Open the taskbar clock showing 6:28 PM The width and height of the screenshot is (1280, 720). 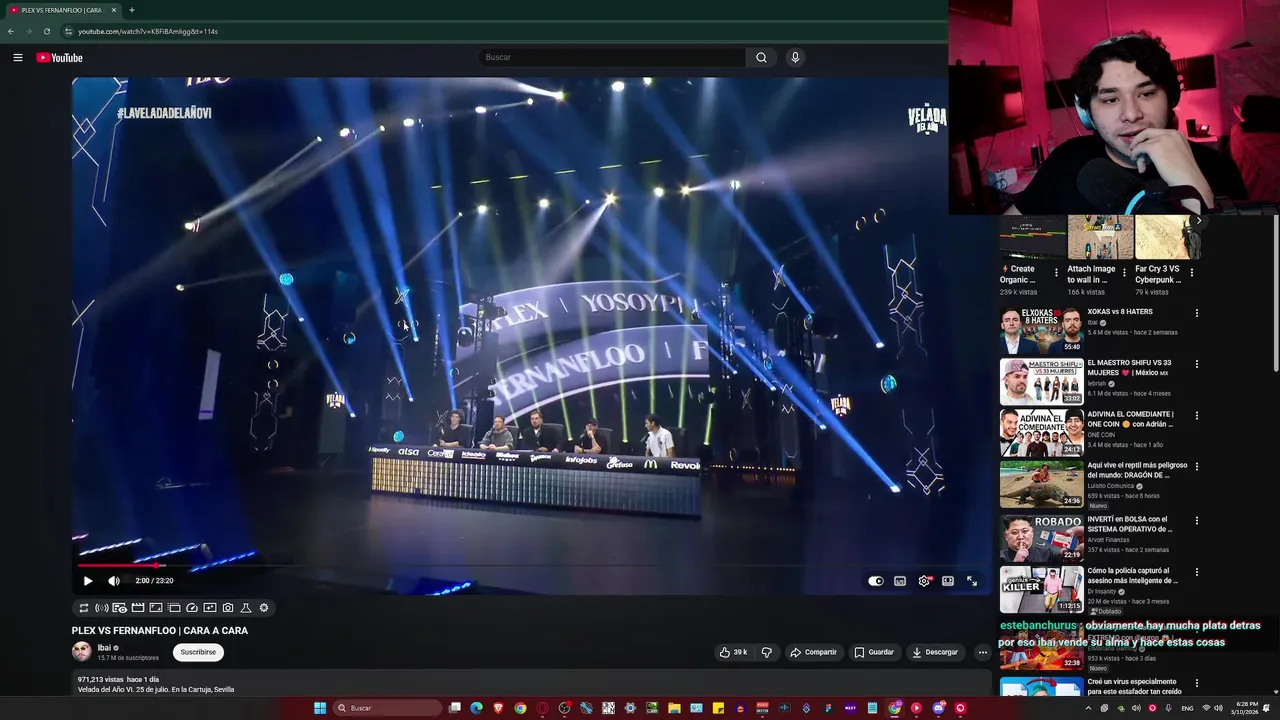click(1247, 708)
